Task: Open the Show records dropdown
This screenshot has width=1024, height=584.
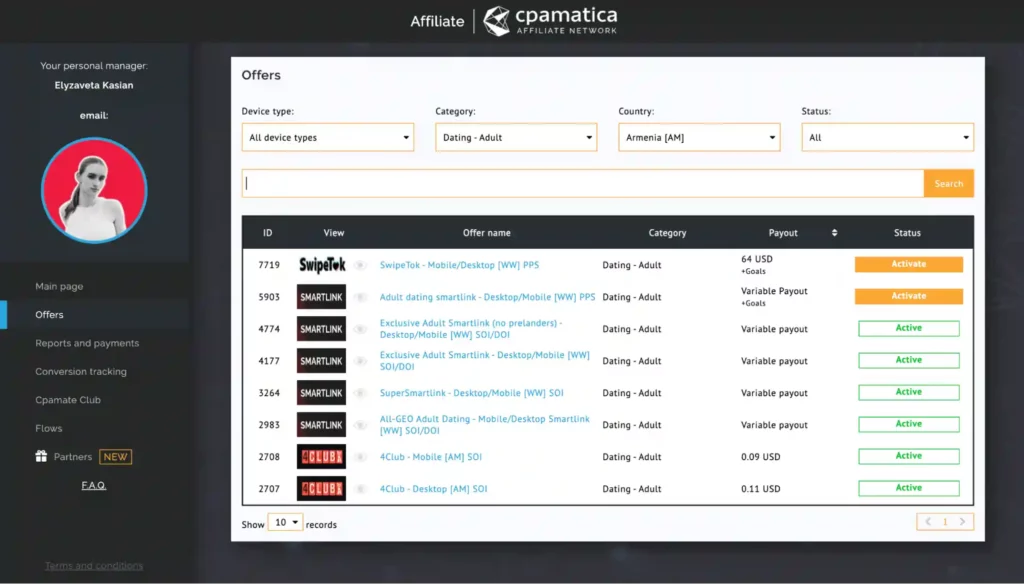Action: pos(285,522)
